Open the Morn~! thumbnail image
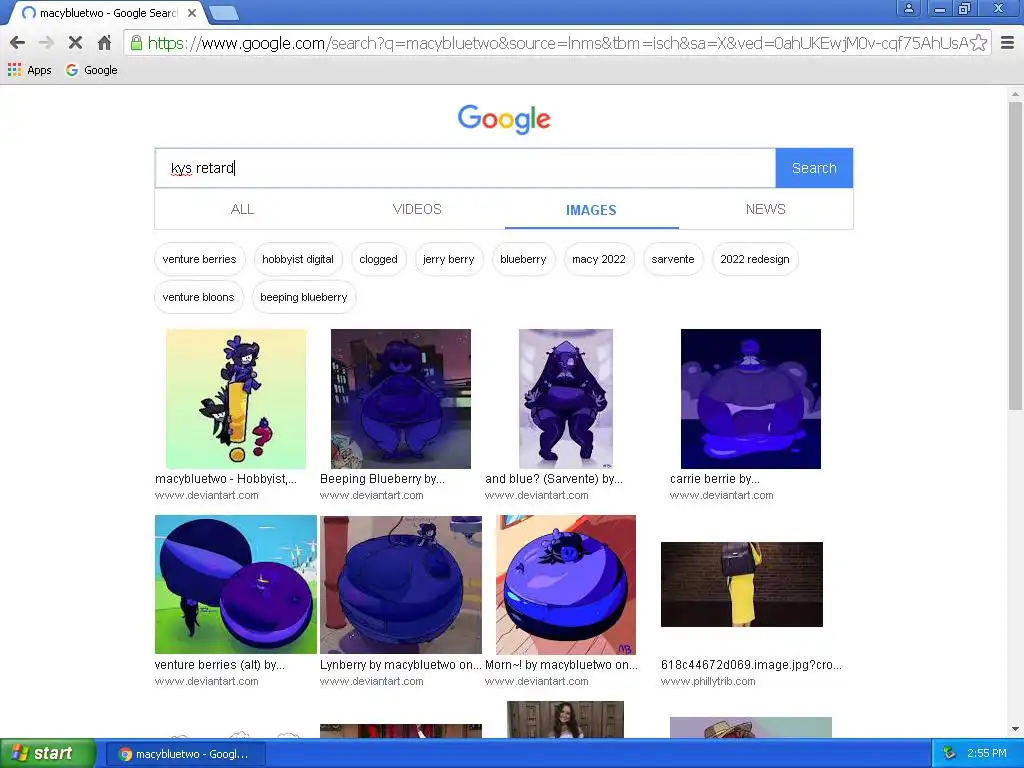Viewport: 1024px width, 768px height. tap(566, 584)
